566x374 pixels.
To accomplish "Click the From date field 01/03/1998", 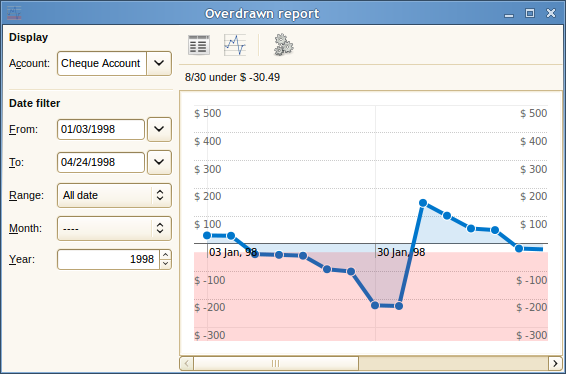I will point(101,129).
